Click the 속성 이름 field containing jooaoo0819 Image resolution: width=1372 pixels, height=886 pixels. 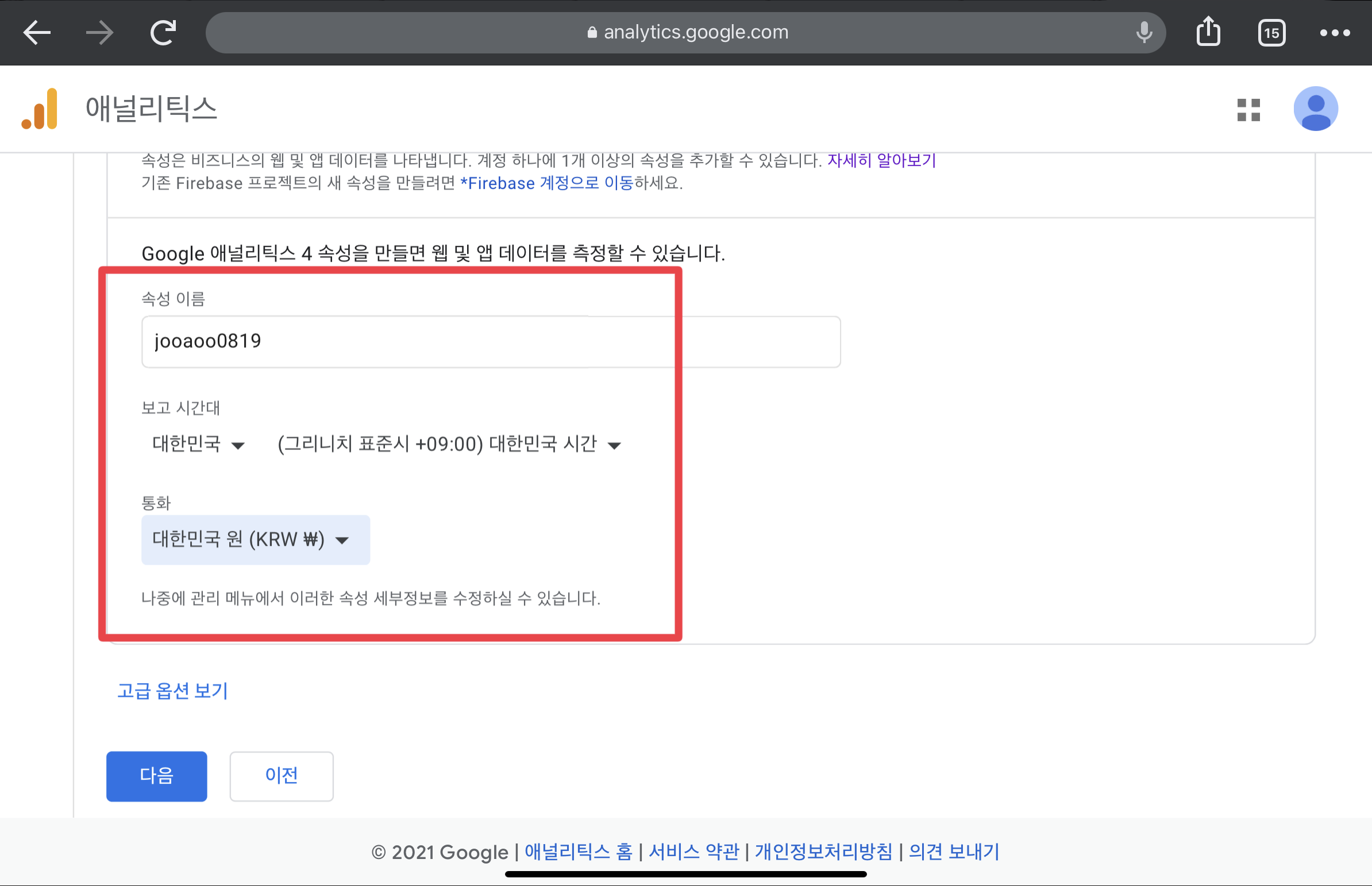(491, 342)
